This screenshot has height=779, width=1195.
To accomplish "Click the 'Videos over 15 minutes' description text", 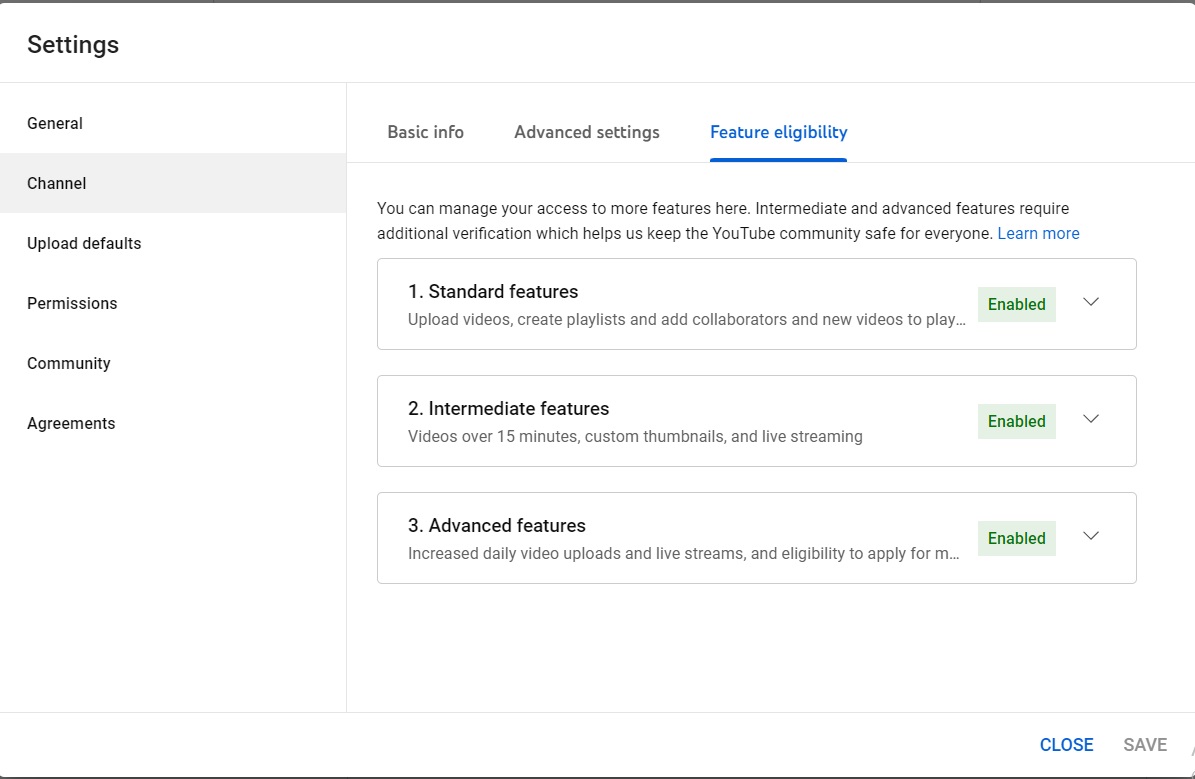I will [x=635, y=437].
